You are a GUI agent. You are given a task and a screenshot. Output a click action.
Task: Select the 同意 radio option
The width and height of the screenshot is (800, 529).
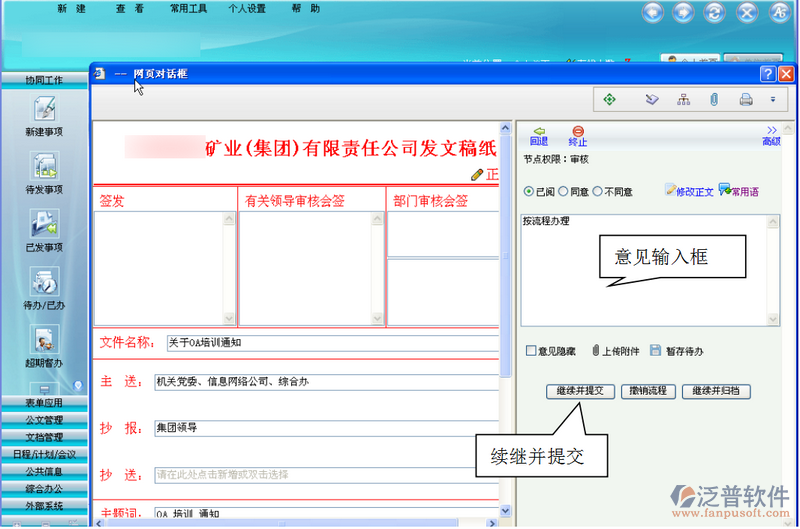(563, 191)
